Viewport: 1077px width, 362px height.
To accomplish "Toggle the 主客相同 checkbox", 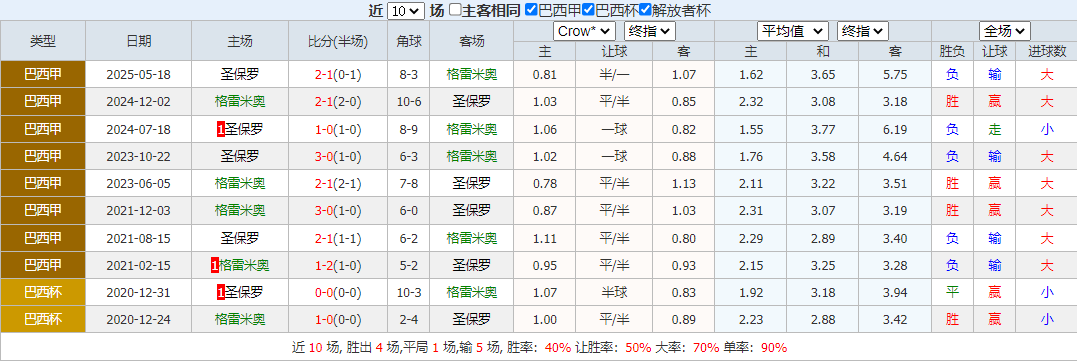I will [455, 10].
